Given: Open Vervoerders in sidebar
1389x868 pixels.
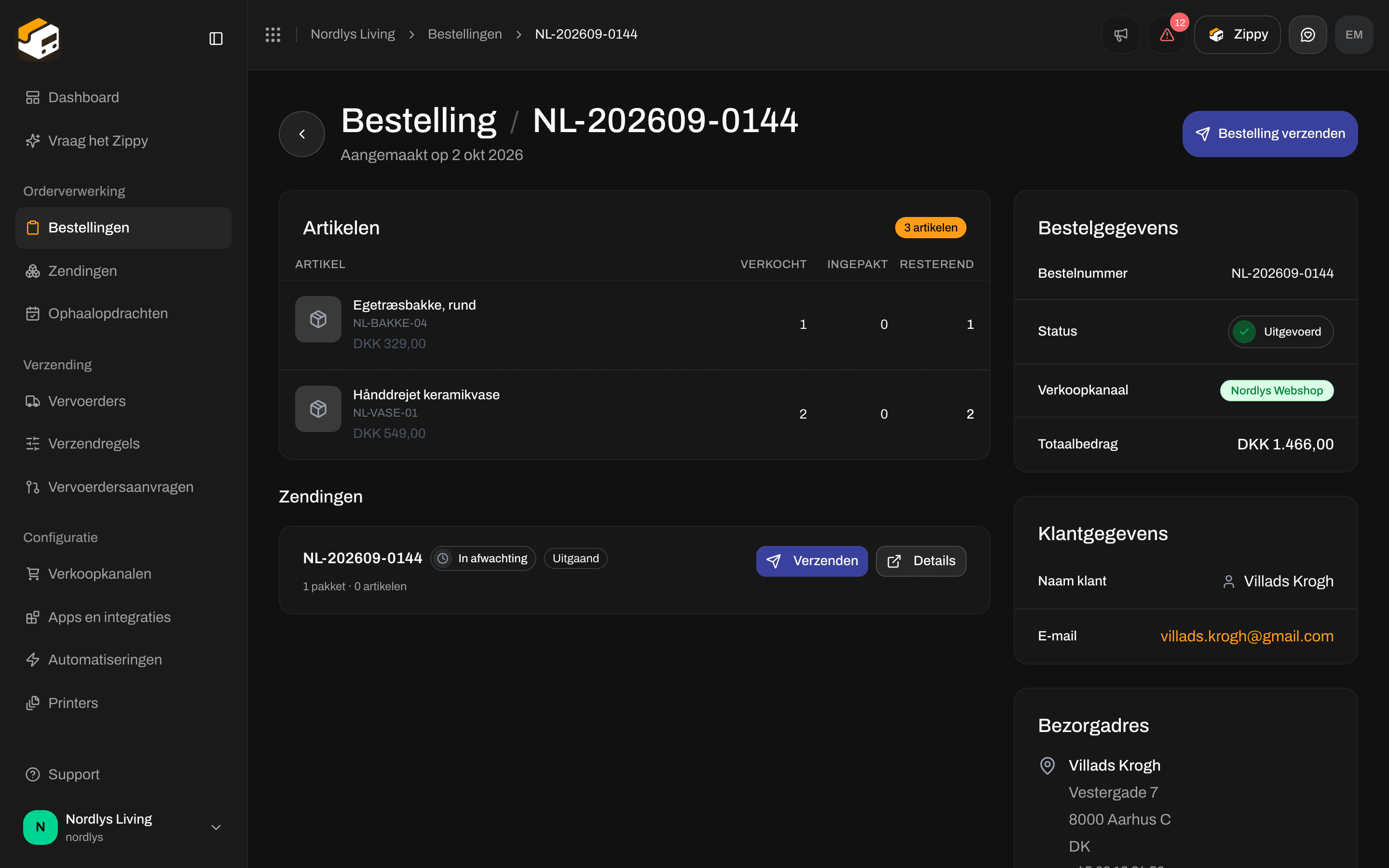Looking at the screenshot, I should pyautogui.click(x=123, y=401).
